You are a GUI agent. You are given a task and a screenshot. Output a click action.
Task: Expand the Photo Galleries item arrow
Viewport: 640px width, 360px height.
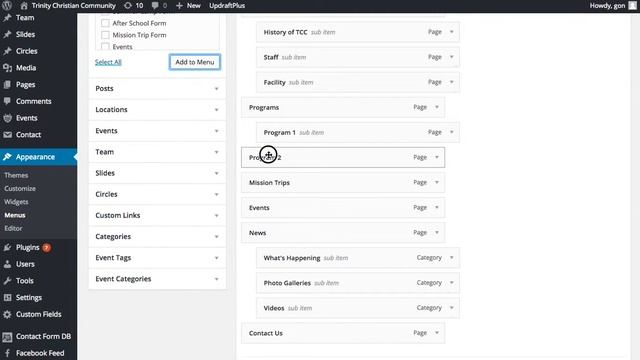[451, 283]
